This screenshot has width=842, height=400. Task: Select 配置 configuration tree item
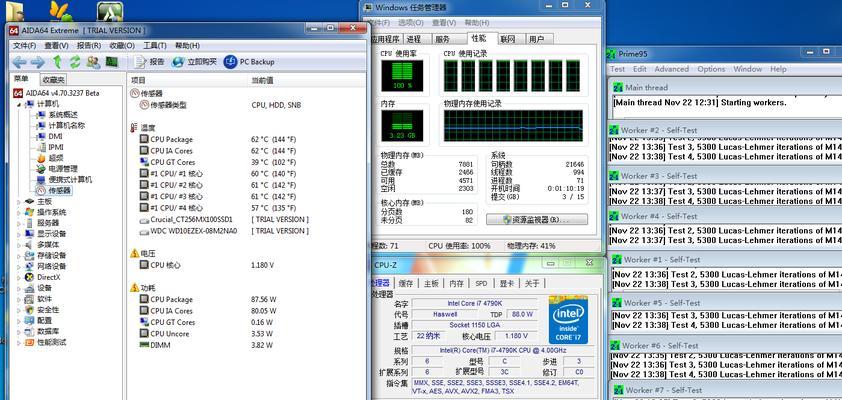[44, 321]
